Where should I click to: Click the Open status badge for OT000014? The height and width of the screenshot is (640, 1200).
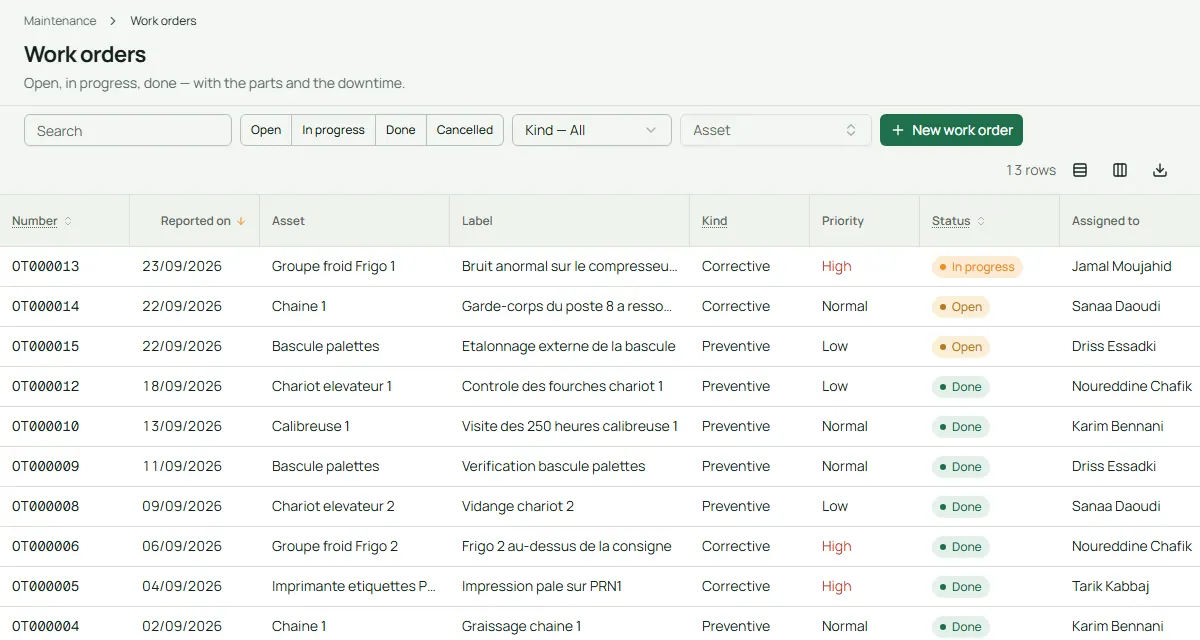tap(961, 307)
